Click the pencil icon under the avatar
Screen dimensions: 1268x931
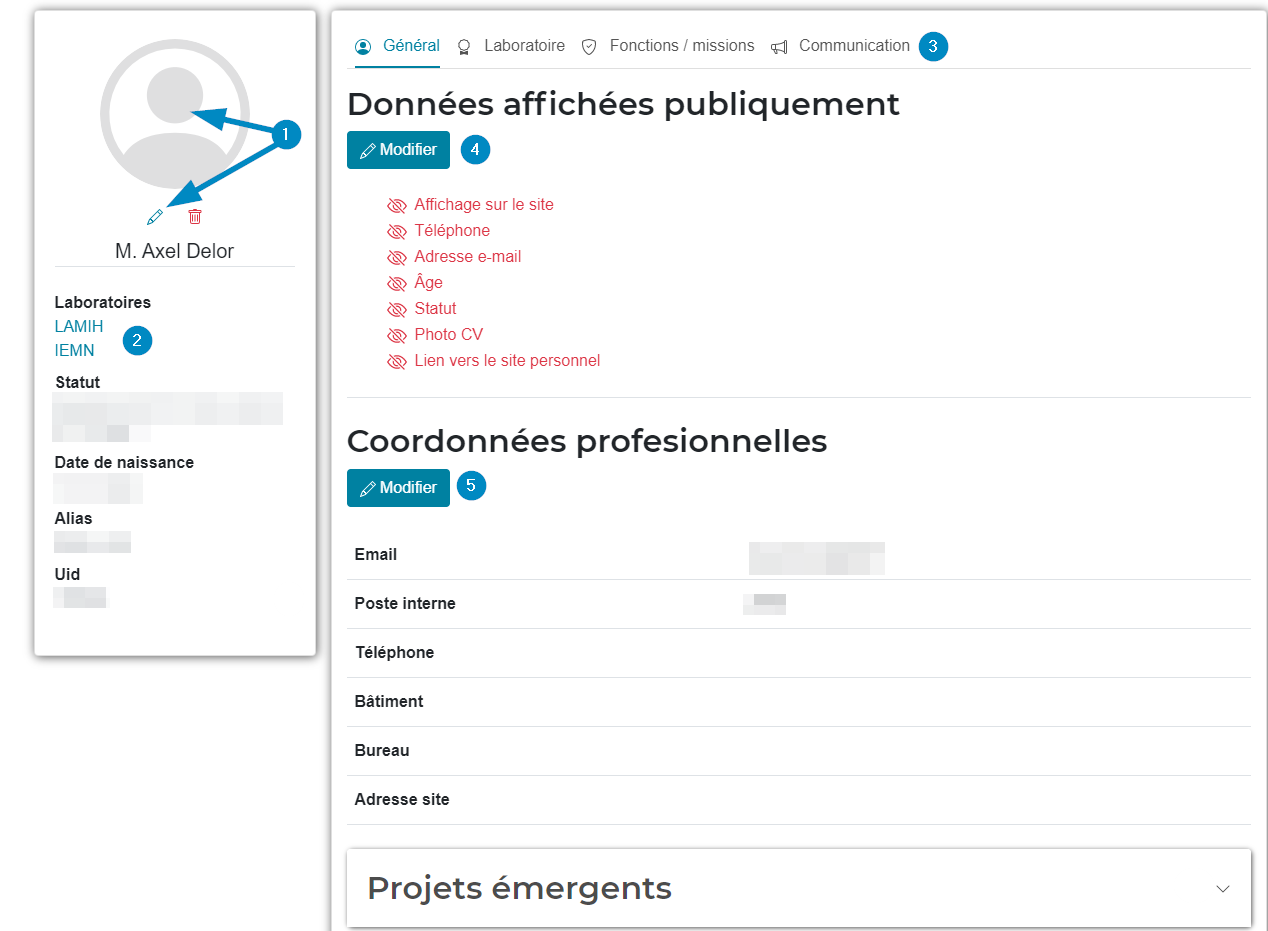click(154, 216)
